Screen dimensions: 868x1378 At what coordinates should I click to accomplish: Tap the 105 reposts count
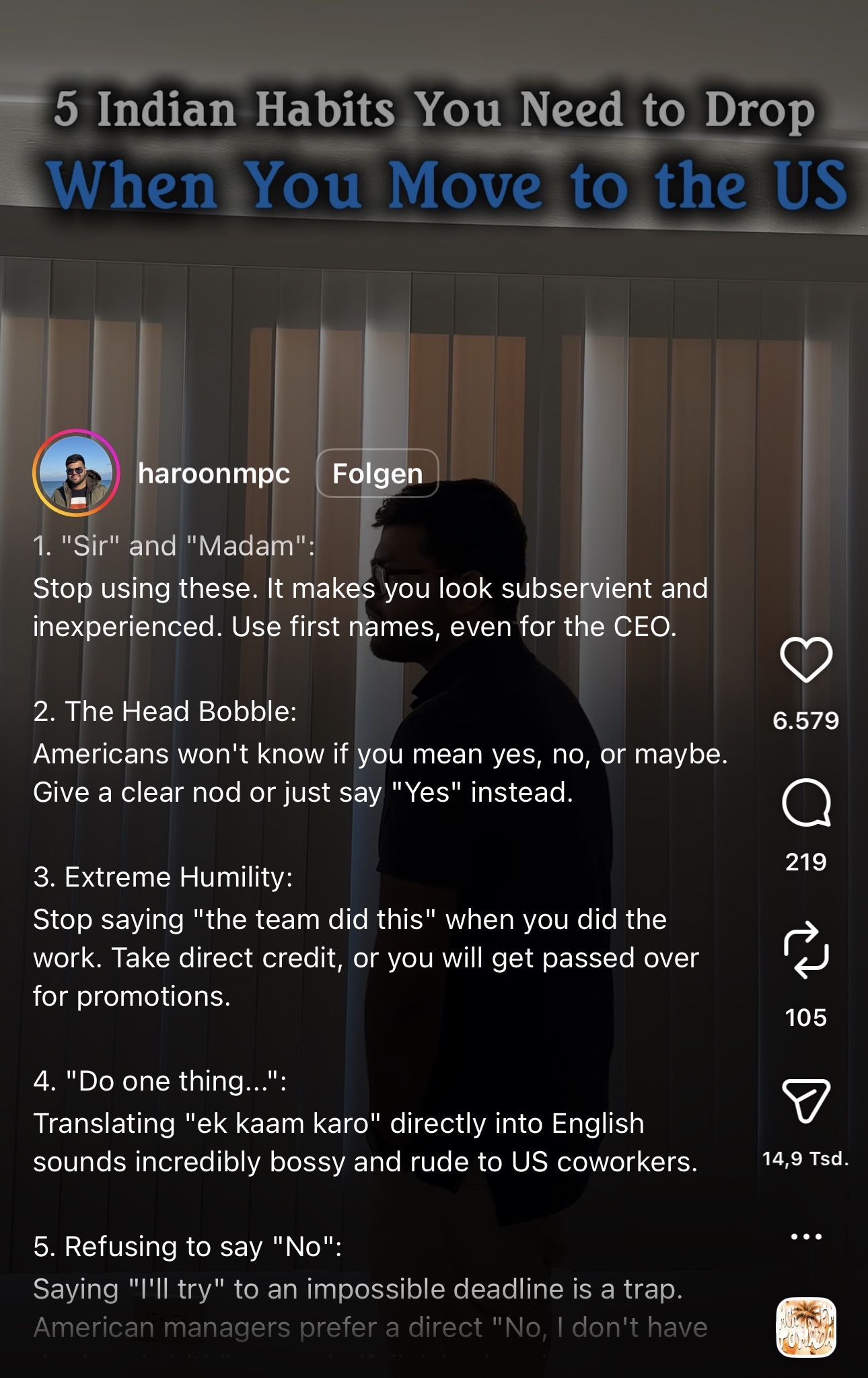coord(806,1017)
